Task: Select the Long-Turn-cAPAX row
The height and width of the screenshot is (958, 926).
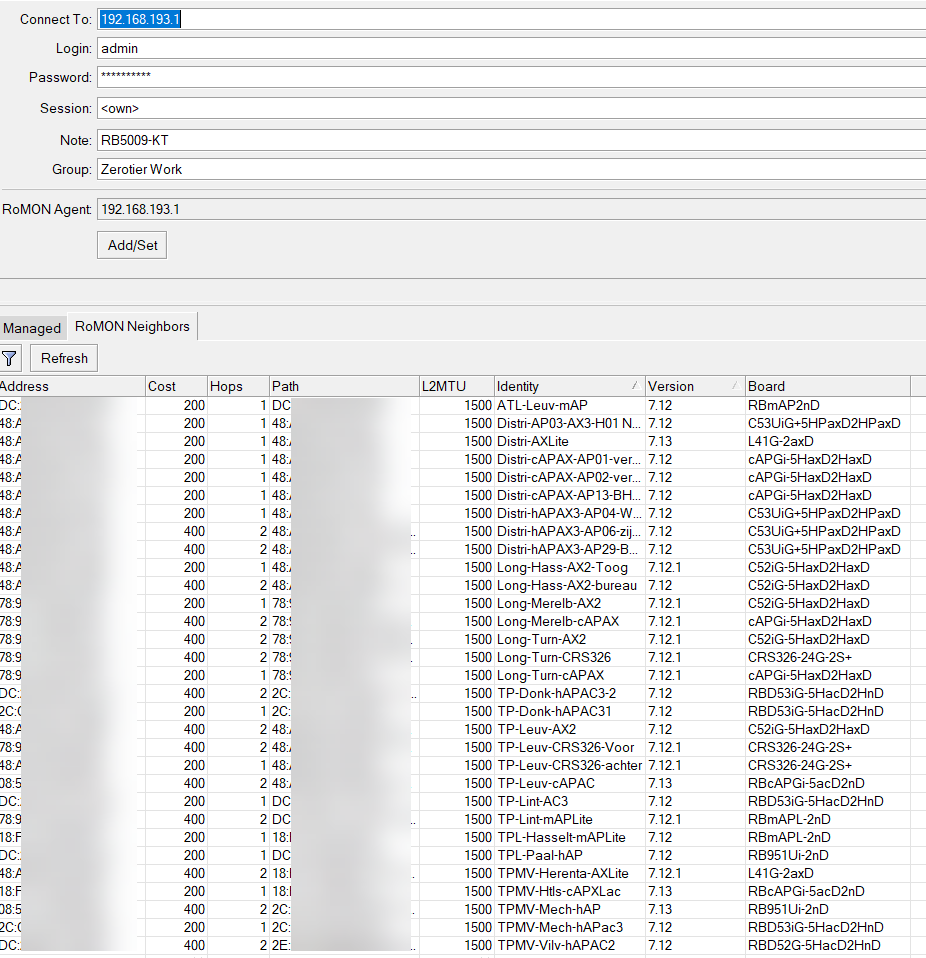Action: click(463, 675)
